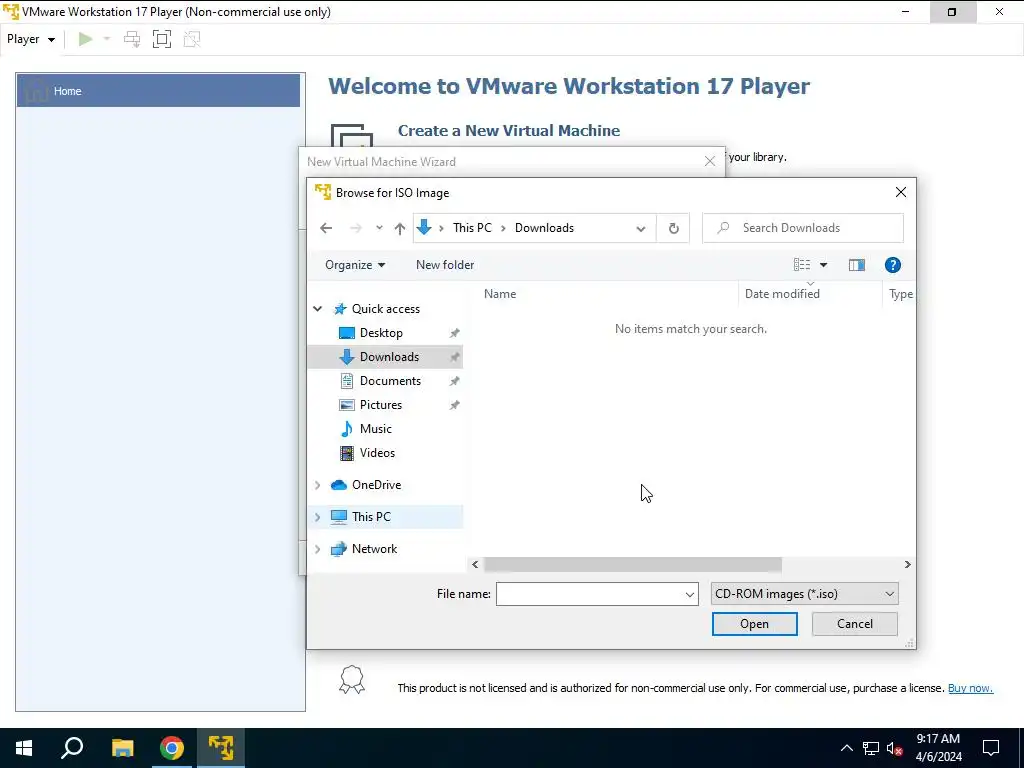The height and width of the screenshot is (768, 1024).
Task: Click This PC in address breadcrumb
Action: coord(472,228)
